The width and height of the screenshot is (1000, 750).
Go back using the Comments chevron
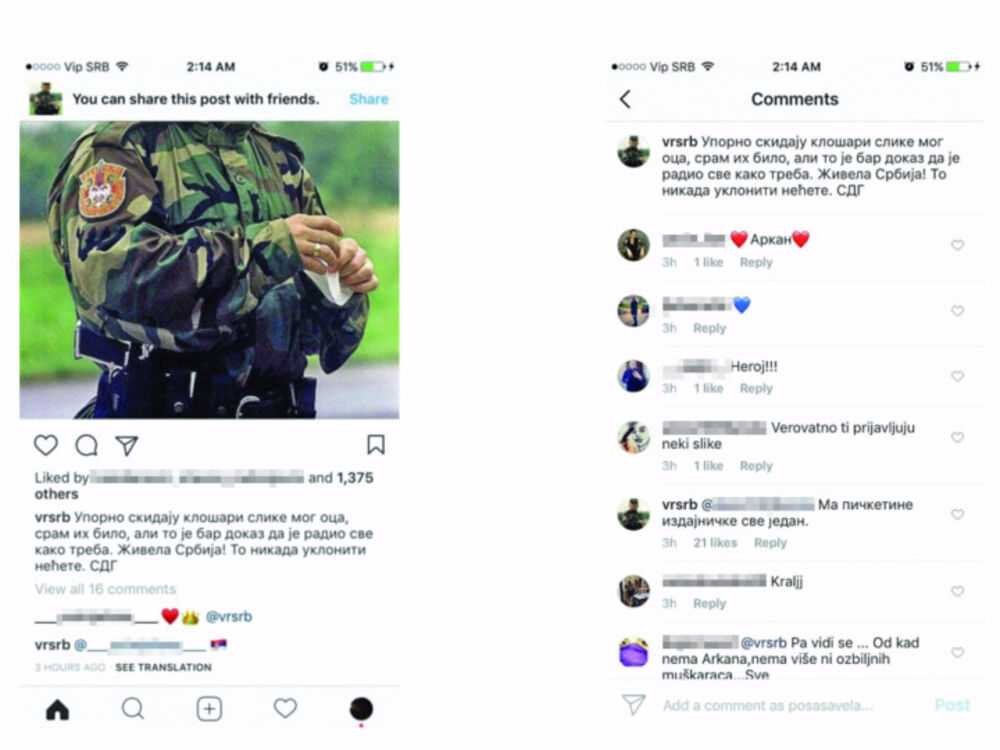point(626,99)
